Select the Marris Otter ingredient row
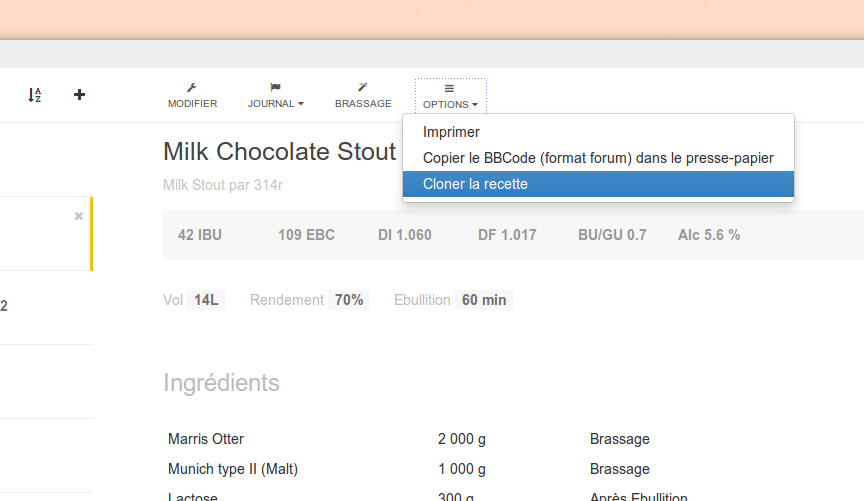The width and height of the screenshot is (864, 501). point(206,439)
